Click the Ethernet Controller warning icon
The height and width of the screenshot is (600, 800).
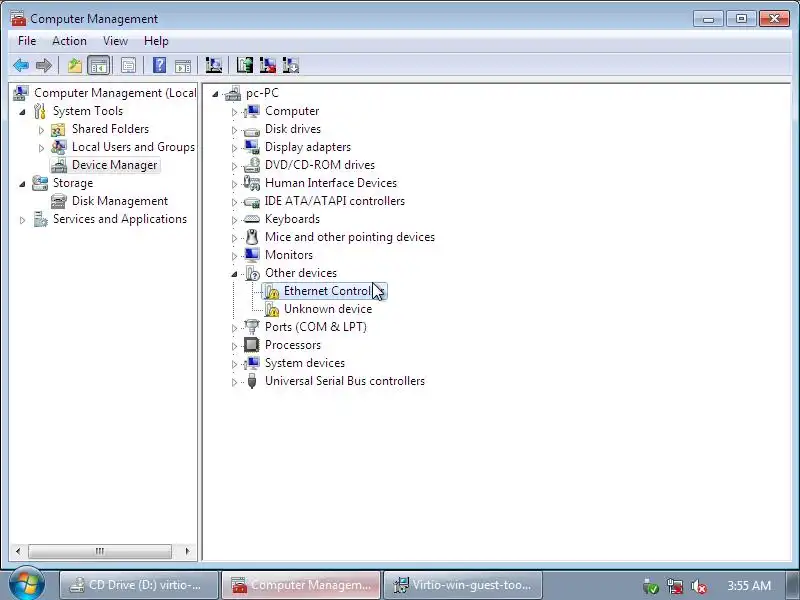(x=271, y=291)
